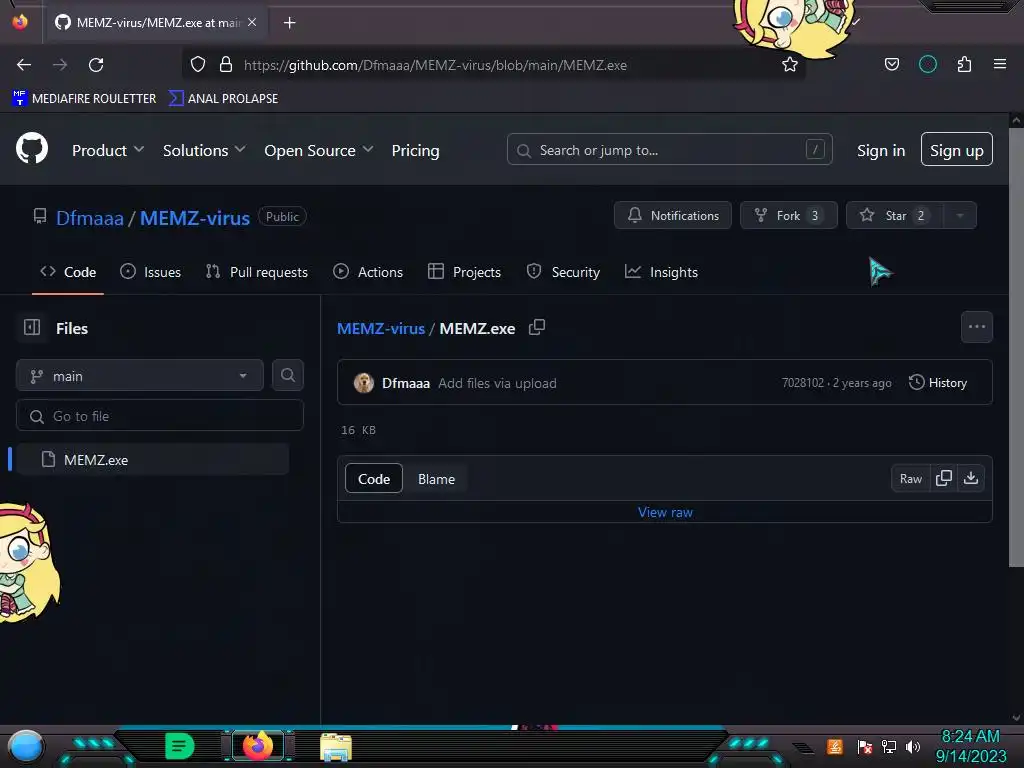Viewport: 1024px width, 768px height.
Task: Bookmark page with the star icon
Action: pyautogui.click(x=790, y=65)
